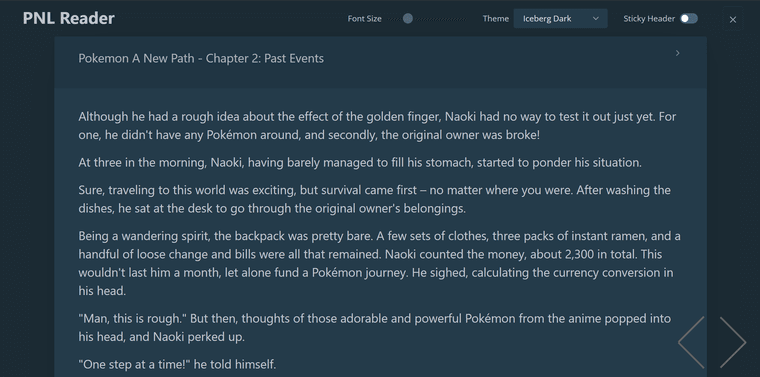Click the next chapter right arrow
The width and height of the screenshot is (760, 377).
(x=733, y=343)
